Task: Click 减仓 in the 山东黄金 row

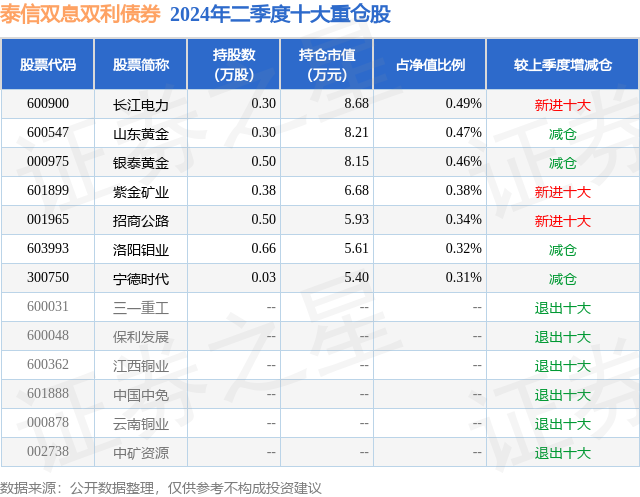Action: coord(562,134)
